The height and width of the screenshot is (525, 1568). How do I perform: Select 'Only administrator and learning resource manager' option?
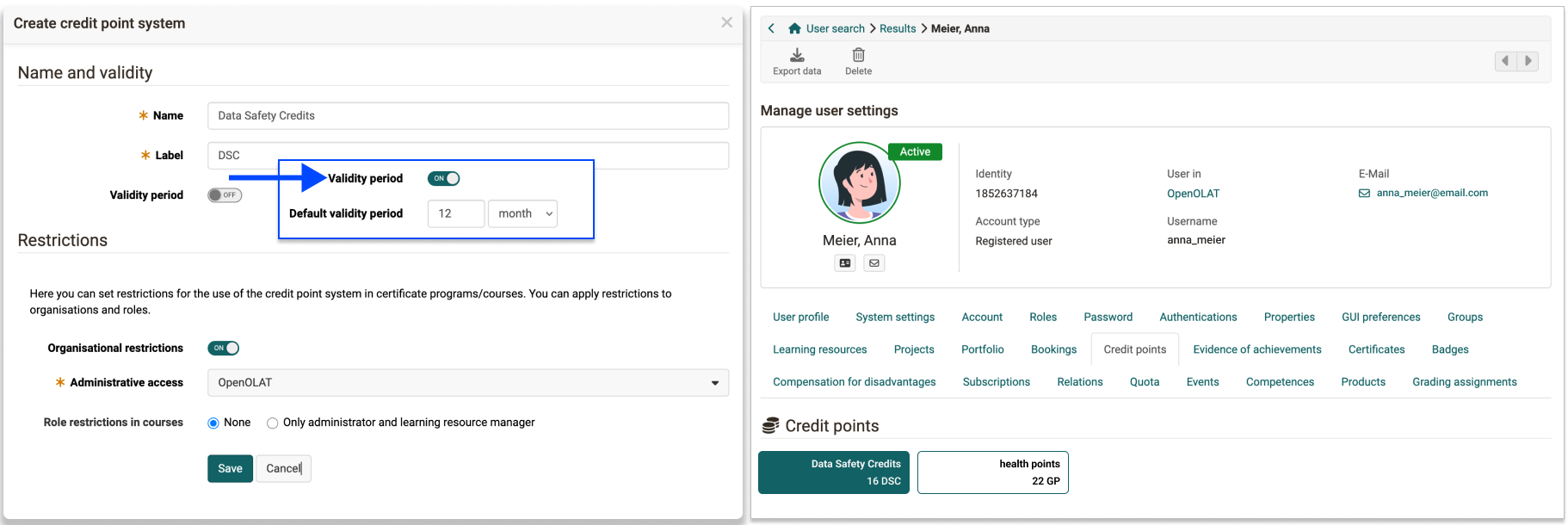point(273,423)
